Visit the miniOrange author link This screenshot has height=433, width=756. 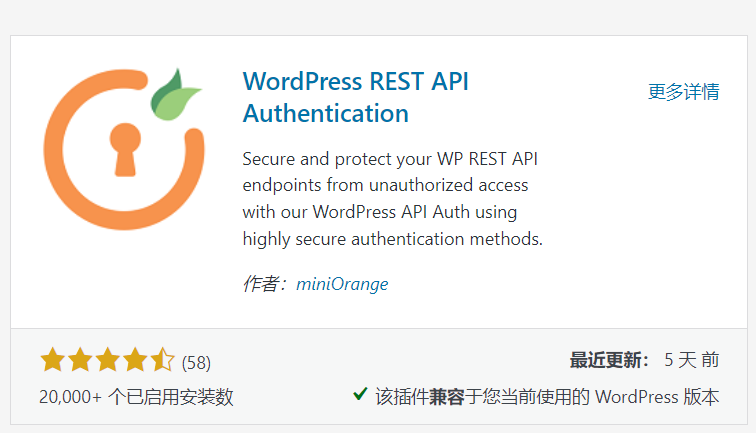coord(342,284)
